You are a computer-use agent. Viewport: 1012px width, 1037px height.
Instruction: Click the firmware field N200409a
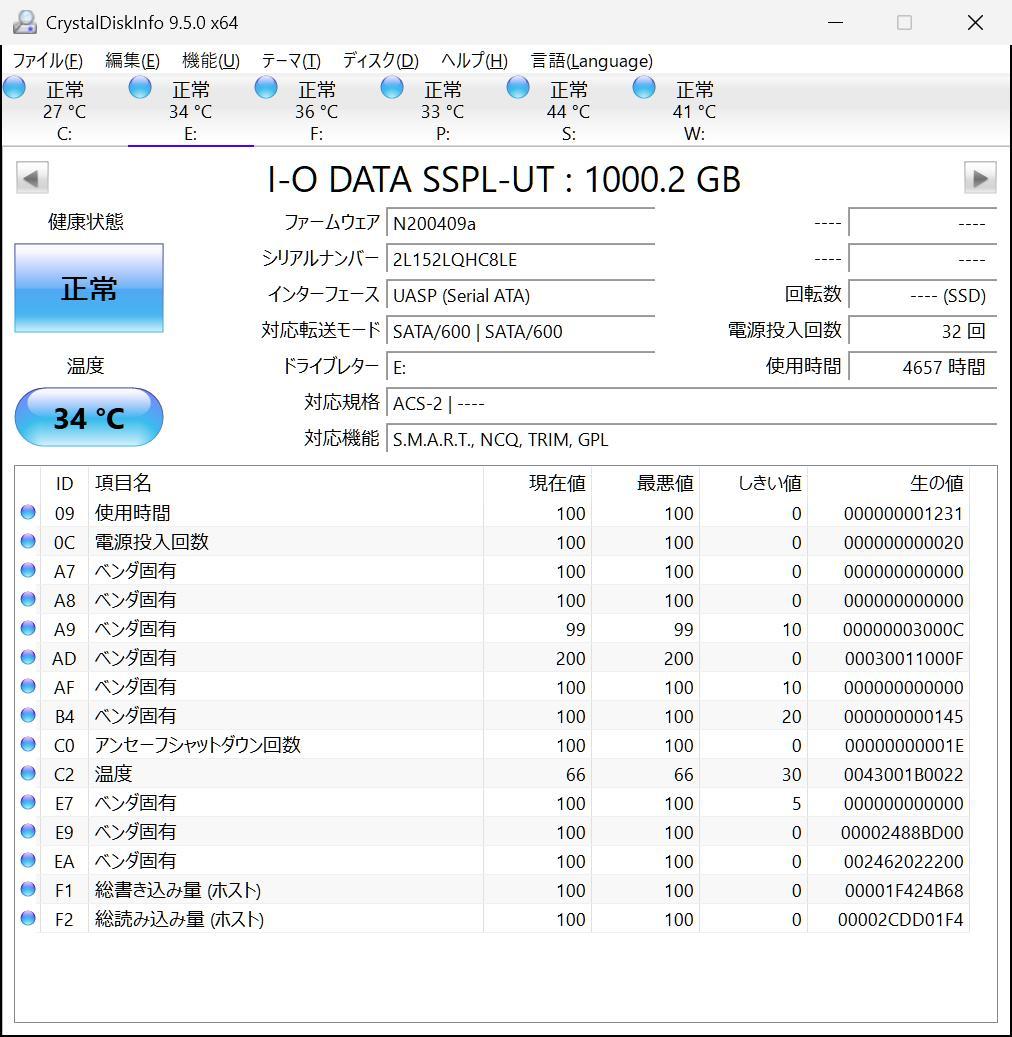521,224
